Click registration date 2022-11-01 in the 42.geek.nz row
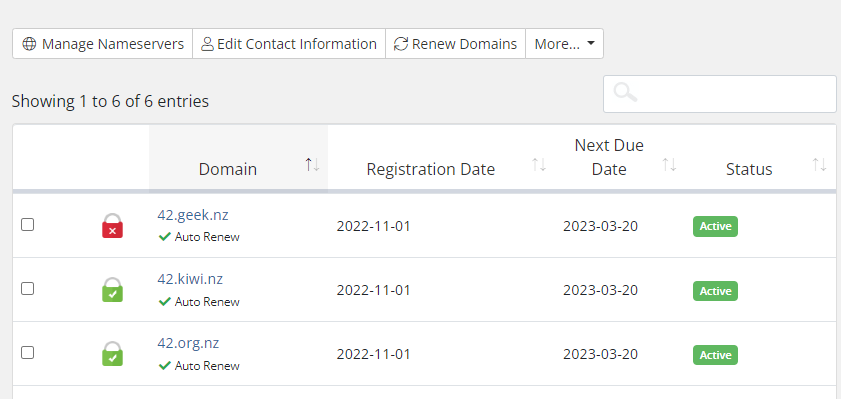The width and height of the screenshot is (841, 399). [373, 226]
